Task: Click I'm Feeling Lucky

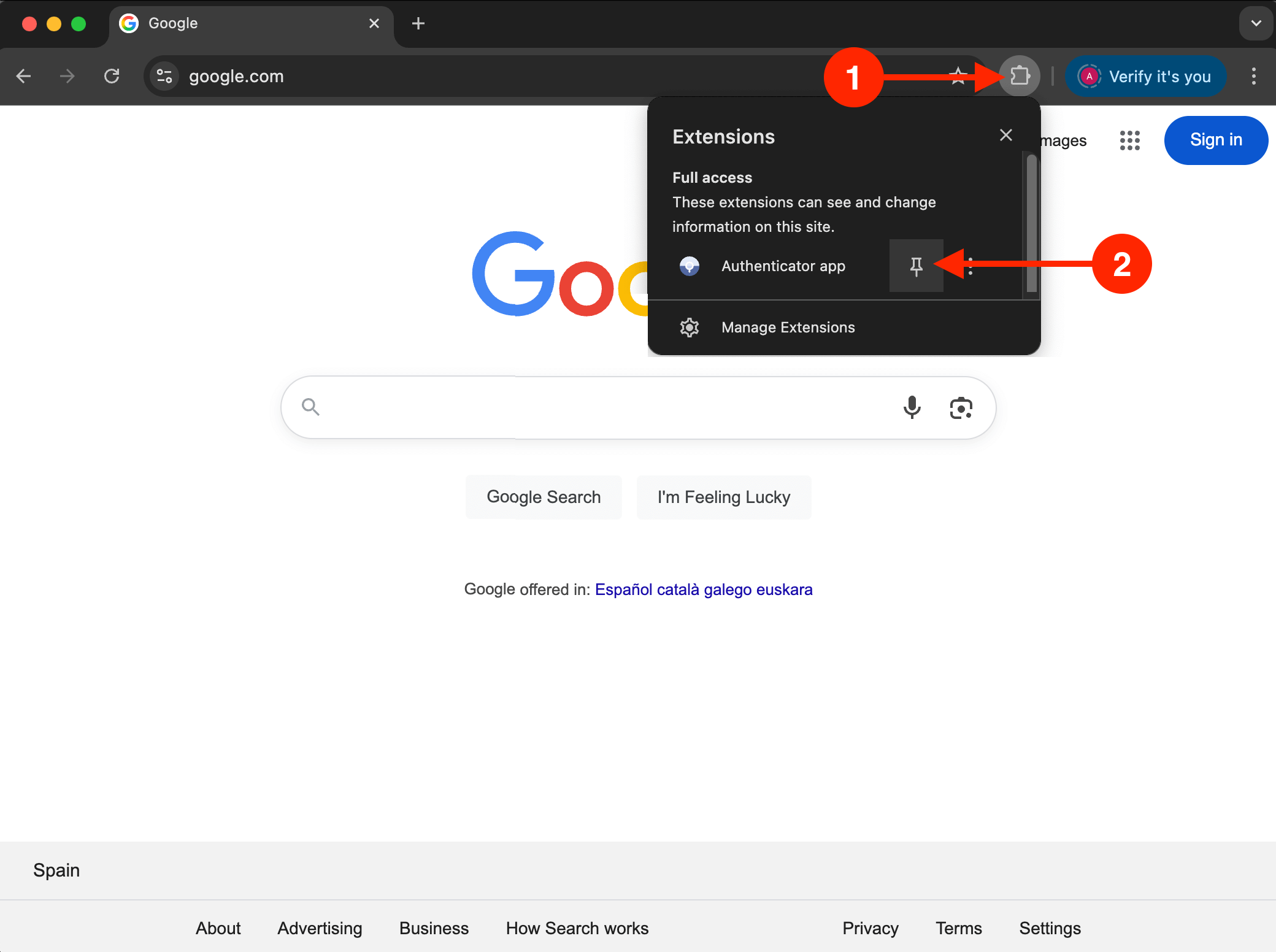Action: pyautogui.click(x=724, y=497)
